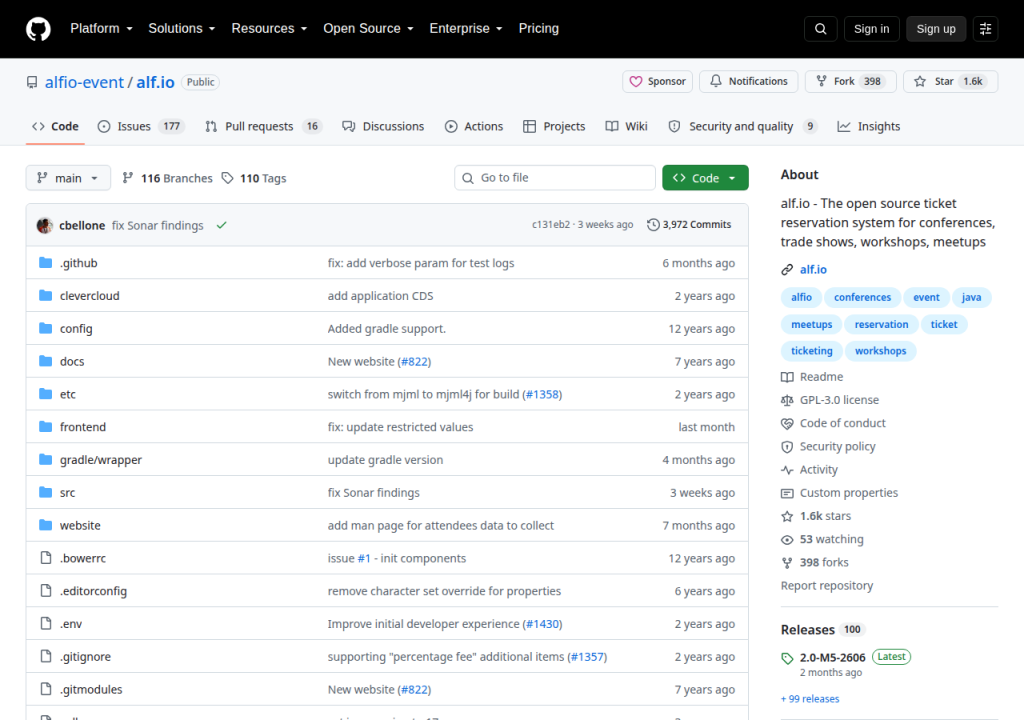
Task: View the 116 Branches link
Action: click(168, 178)
